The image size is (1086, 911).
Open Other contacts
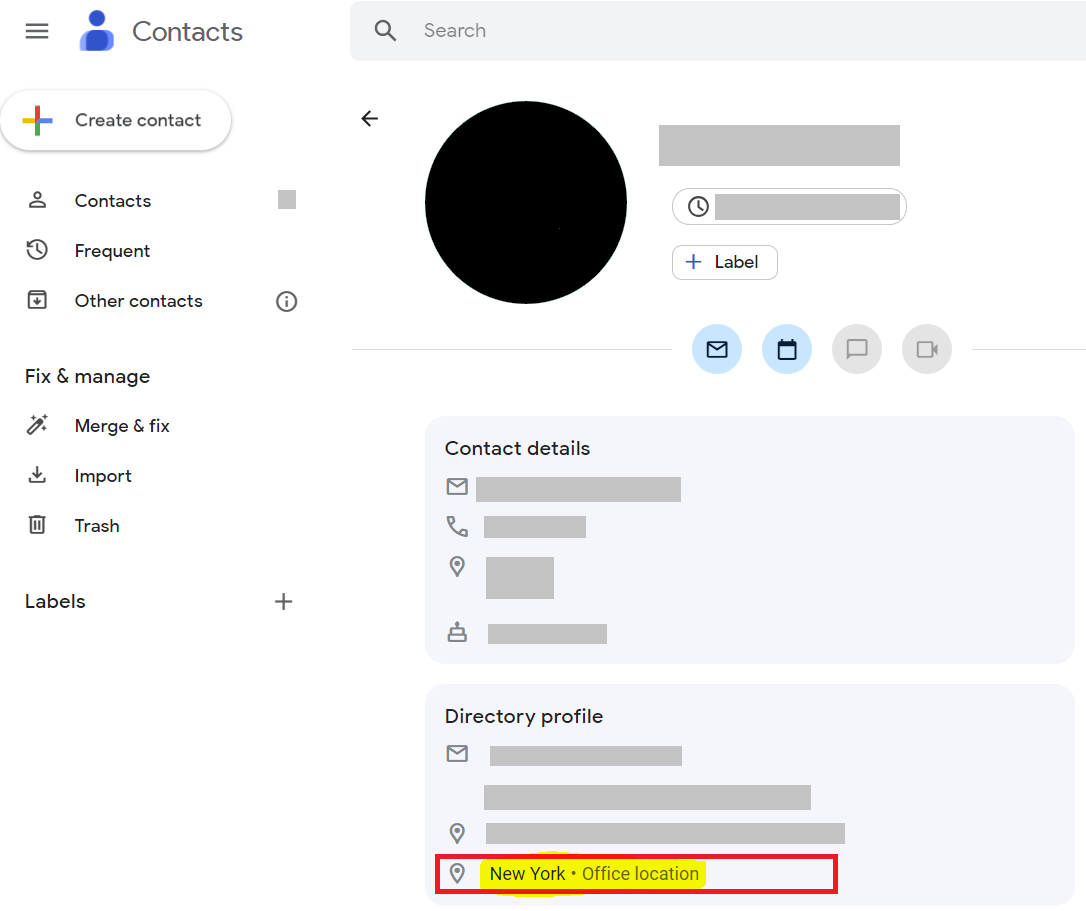click(138, 301)
